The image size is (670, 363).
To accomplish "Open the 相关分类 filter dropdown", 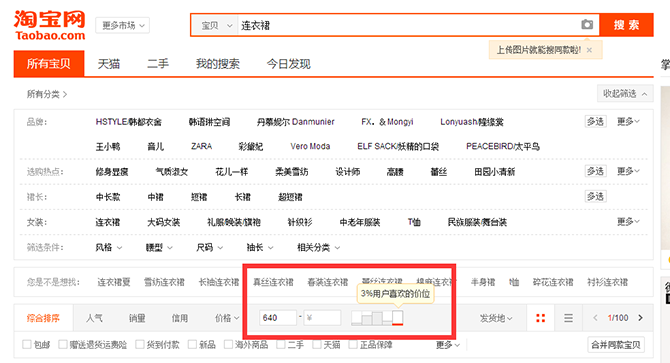I will 318,247.
